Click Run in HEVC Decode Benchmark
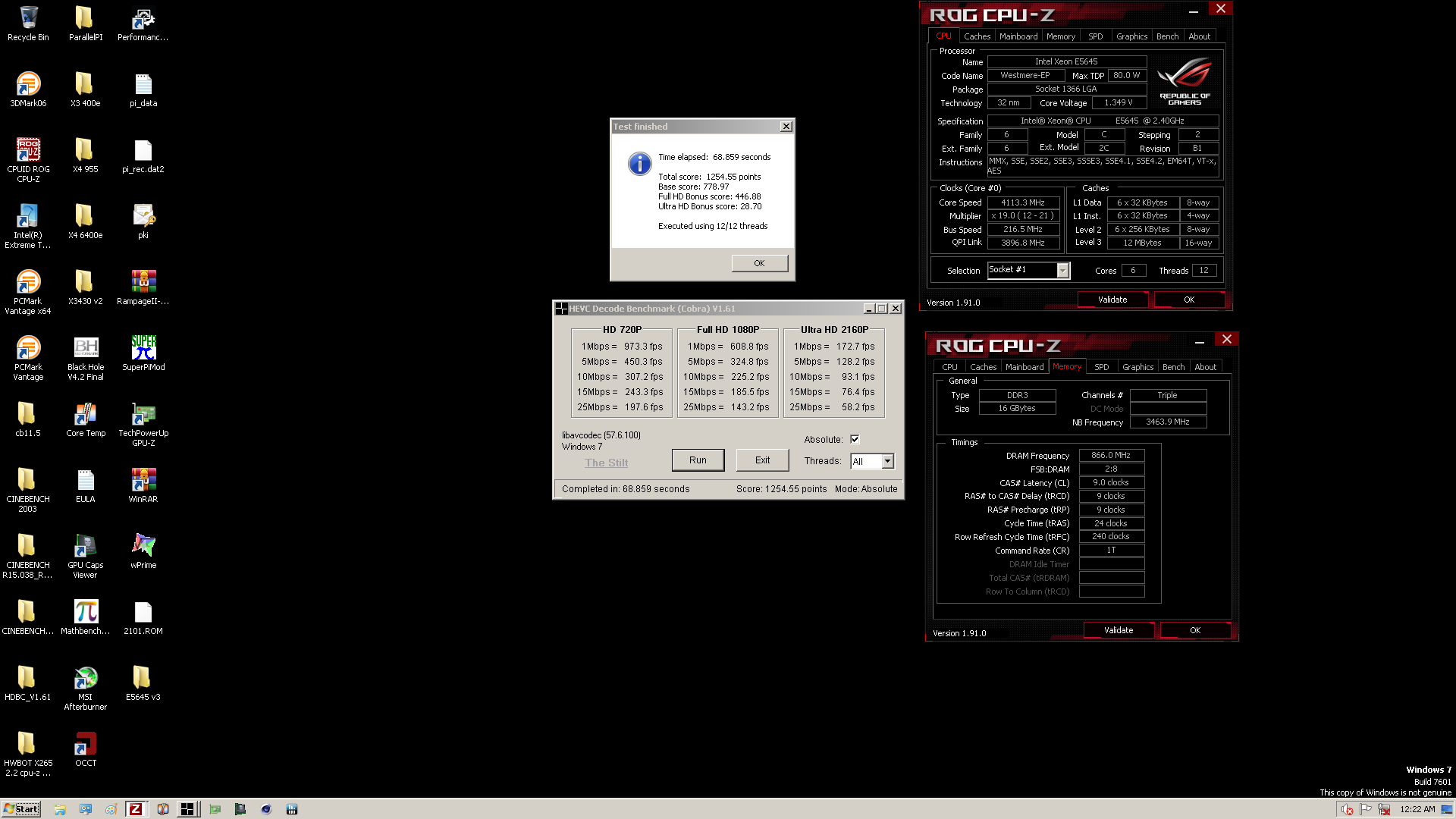This screenshot has height=819, width=1456. (698, 460)
